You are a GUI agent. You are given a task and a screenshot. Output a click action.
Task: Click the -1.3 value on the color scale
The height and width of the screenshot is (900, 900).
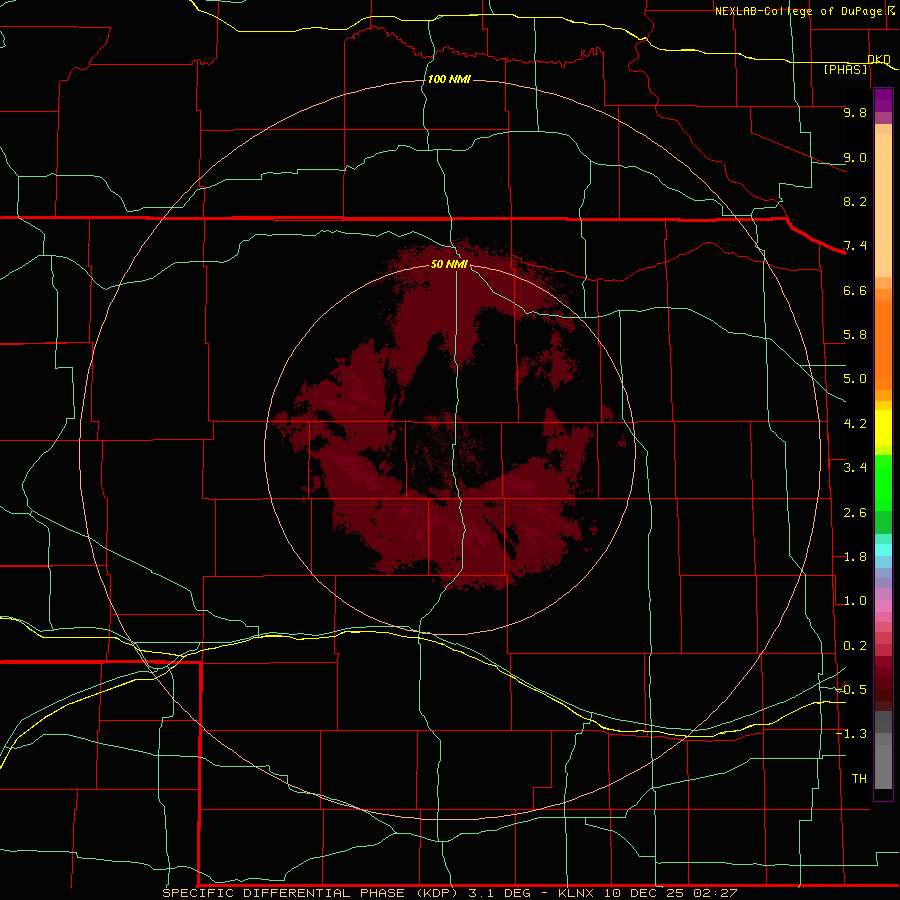tap(851, 734)
